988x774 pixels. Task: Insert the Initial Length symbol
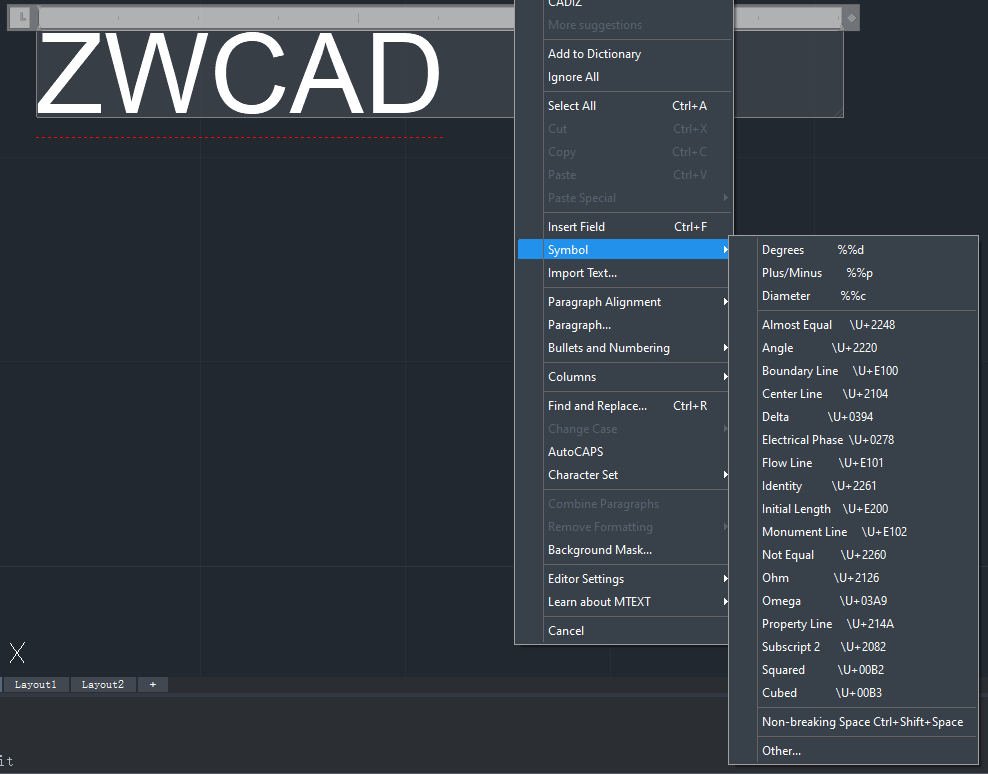(x=853, y=509)
